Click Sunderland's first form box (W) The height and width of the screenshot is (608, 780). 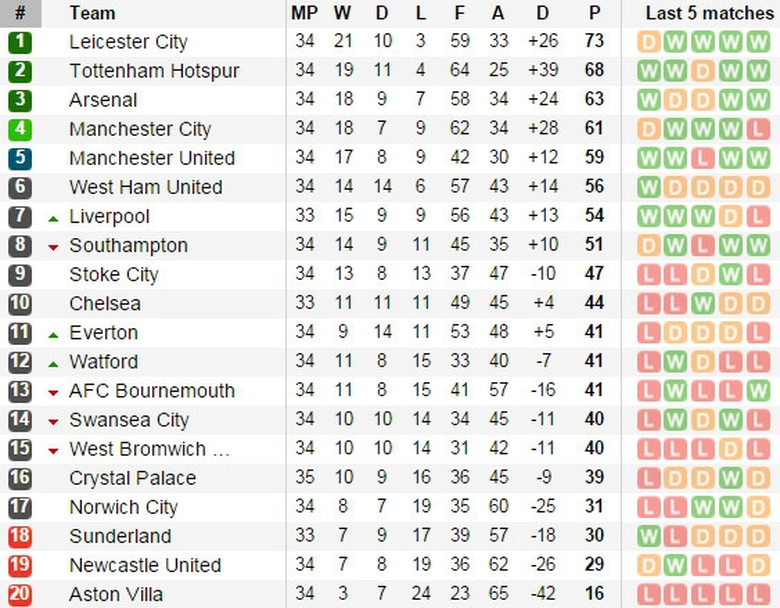(649, 536)
